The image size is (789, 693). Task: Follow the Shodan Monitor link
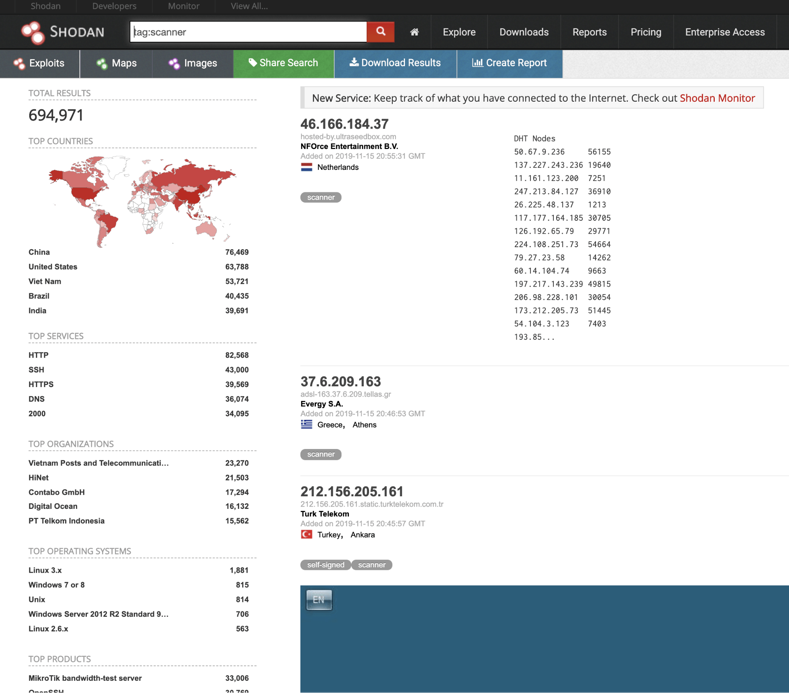click(717, 98)
